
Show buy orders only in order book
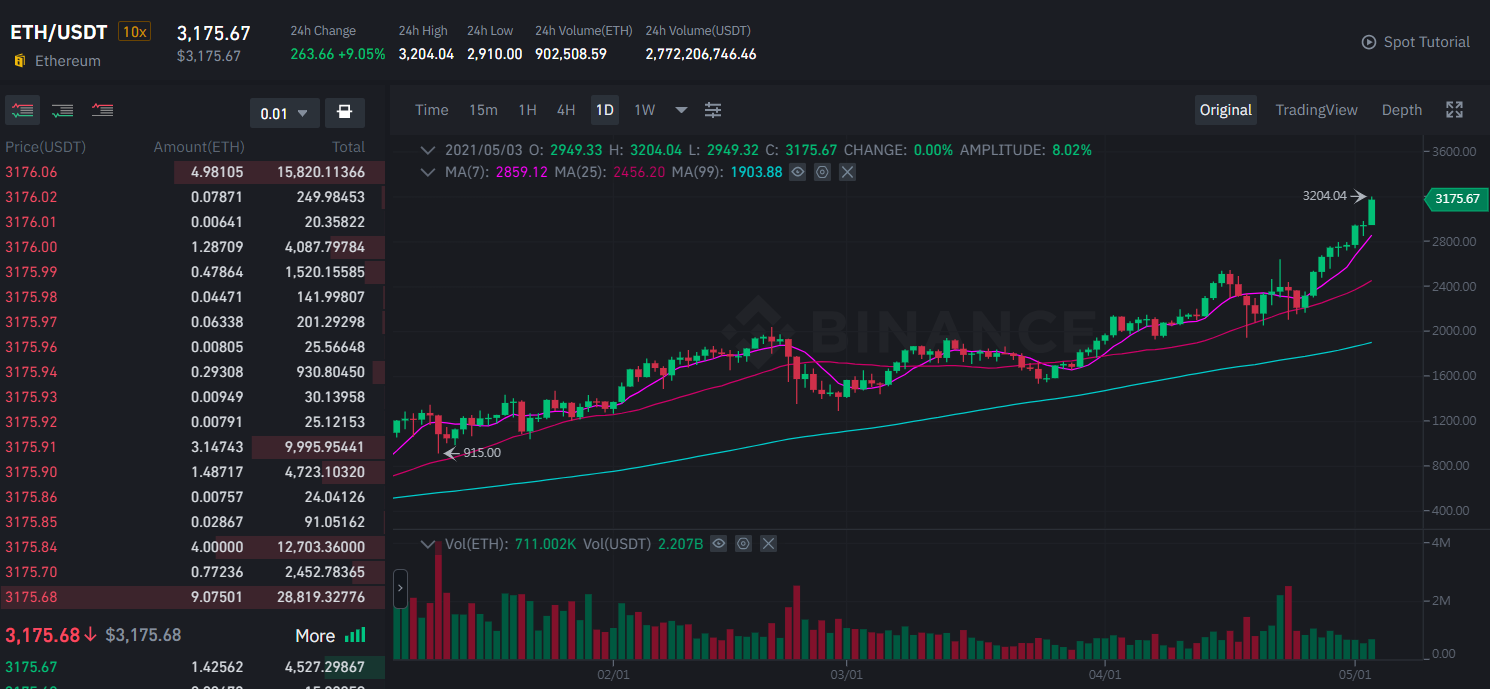pyautogui.click(x=63, y=110)
